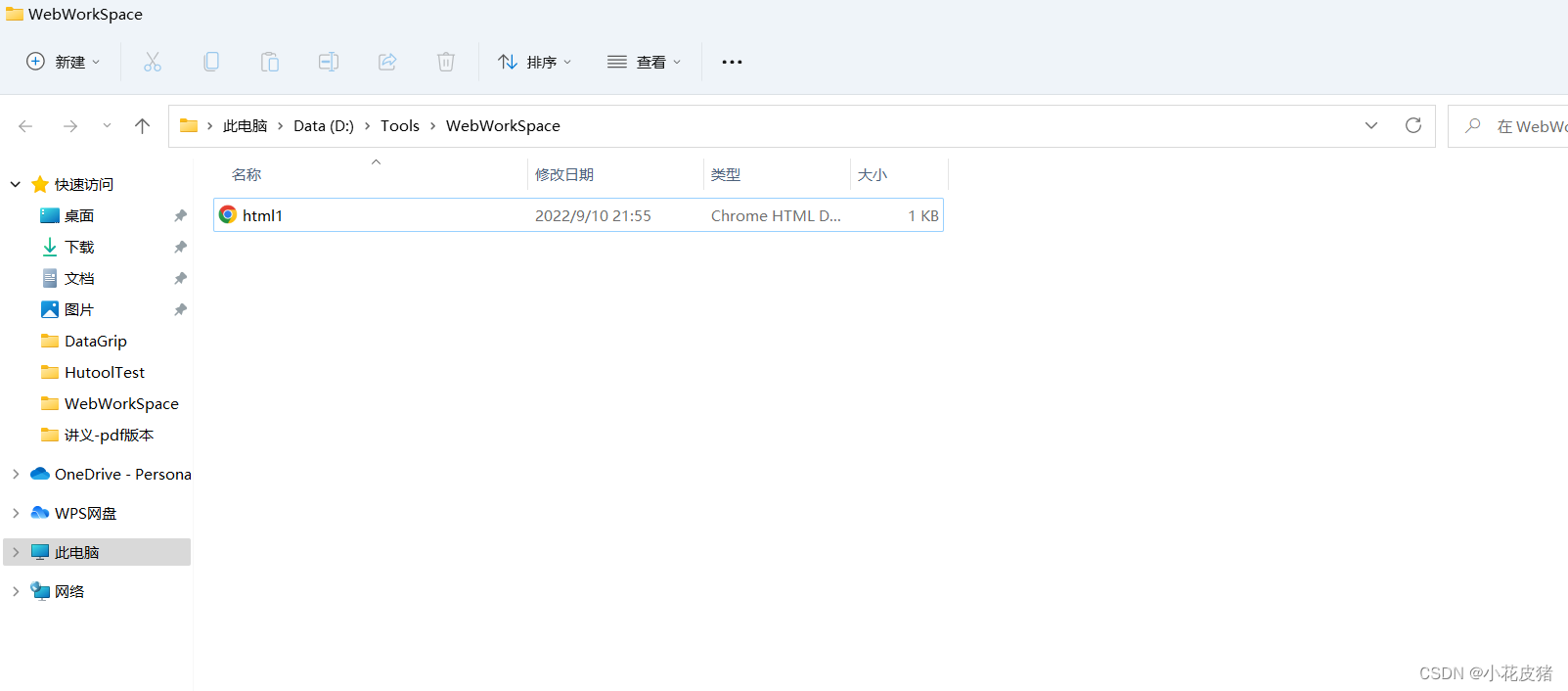Click the Paste clipboard icon
1568x691 pixels.
point(270,62)
